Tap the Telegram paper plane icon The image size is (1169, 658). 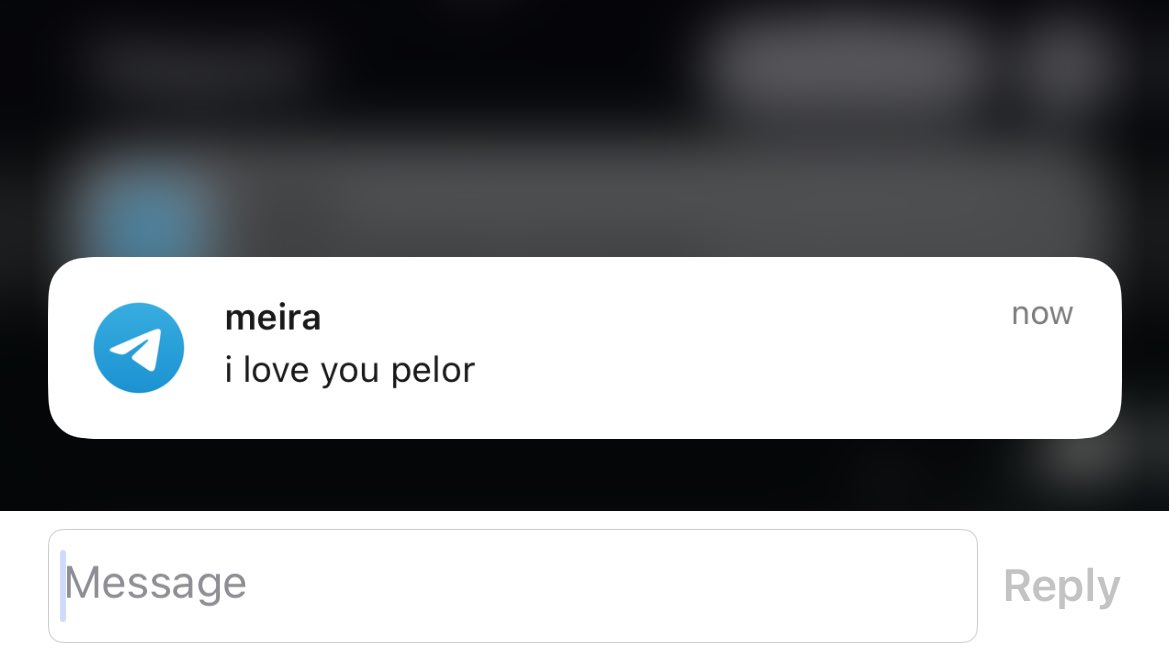pyautogui.click(x=139, y=347)
